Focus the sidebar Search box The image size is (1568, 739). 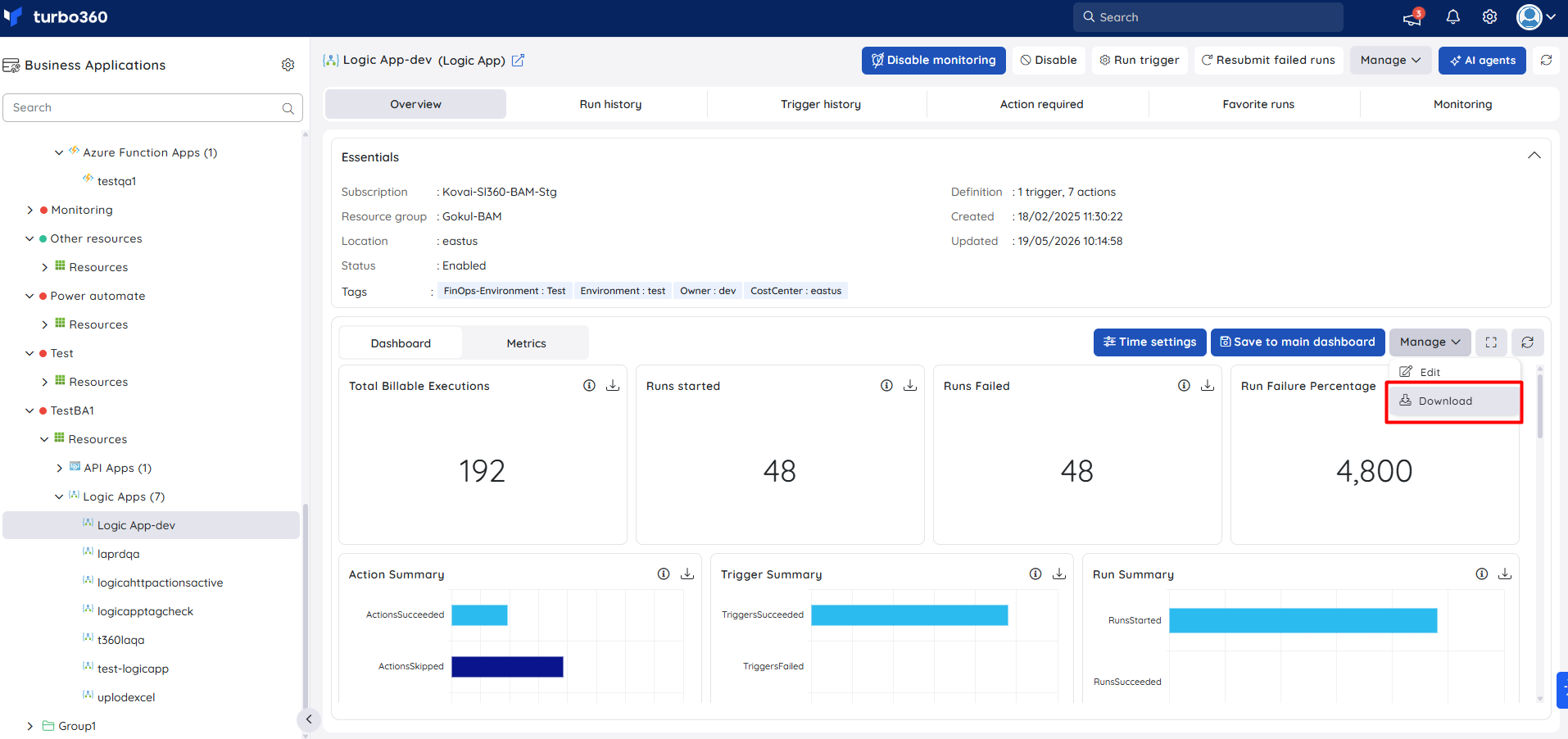click(x=152, y=108)
